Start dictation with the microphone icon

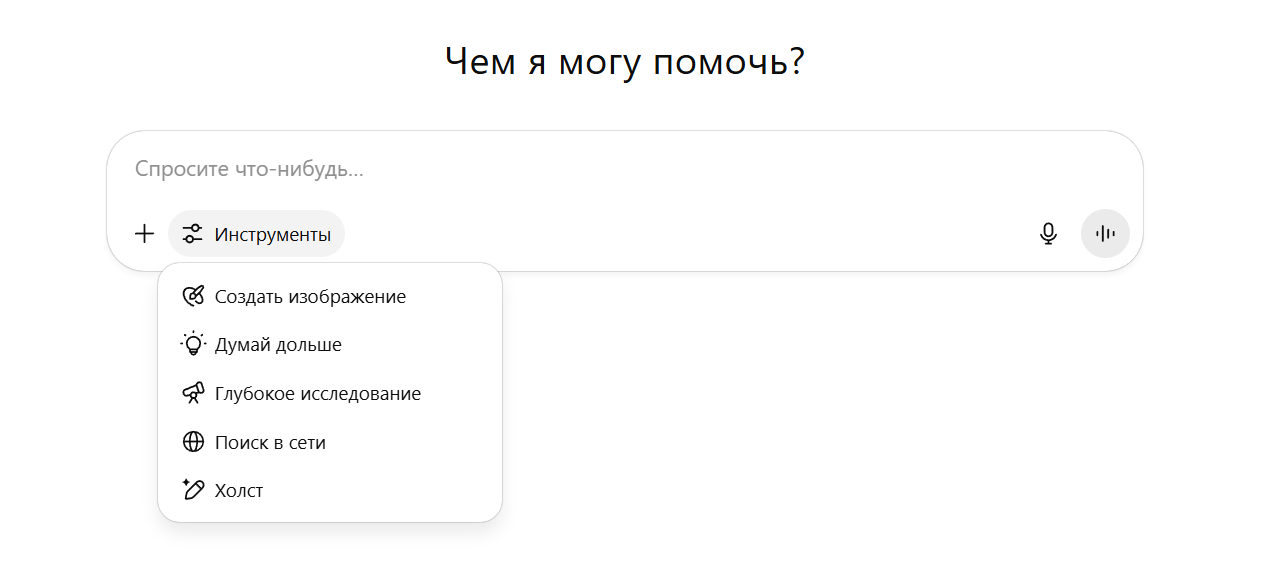[x=1048, y=234]
